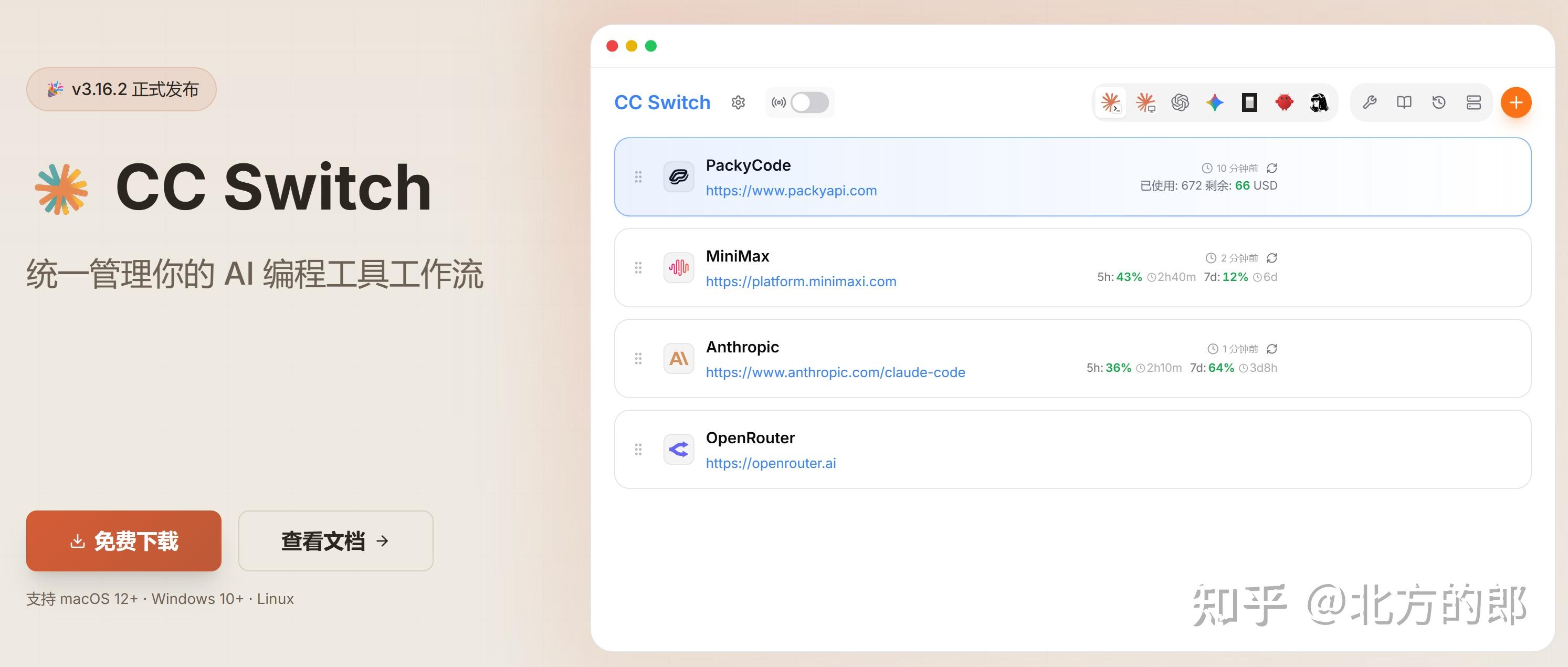This screenshot has width=1568, height=667.
Task: Switch to the Gemini star app icon
Action: pos(1215,102)
